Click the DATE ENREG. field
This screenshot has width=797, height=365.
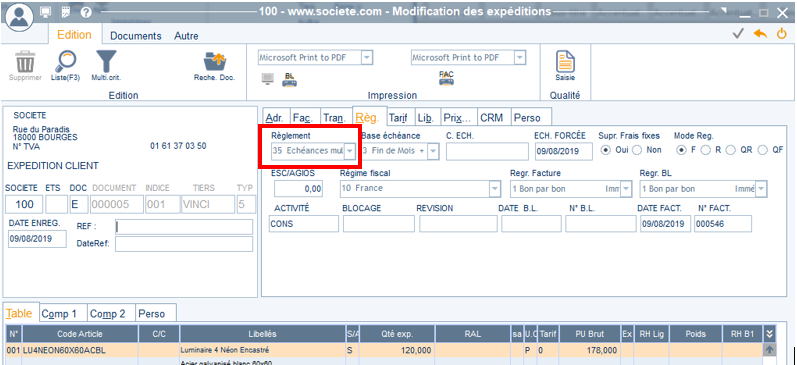click(37, 239)
